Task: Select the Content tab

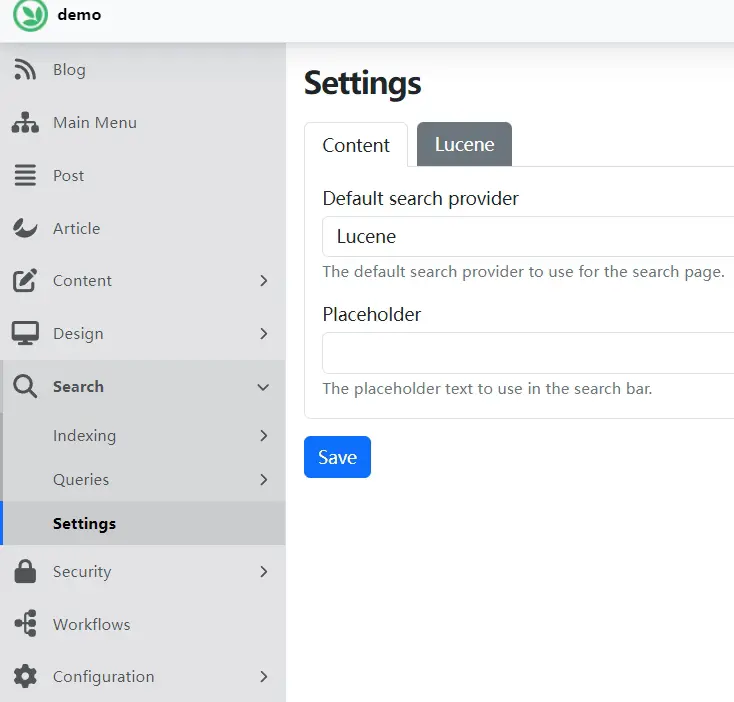Action: point(356,146)
